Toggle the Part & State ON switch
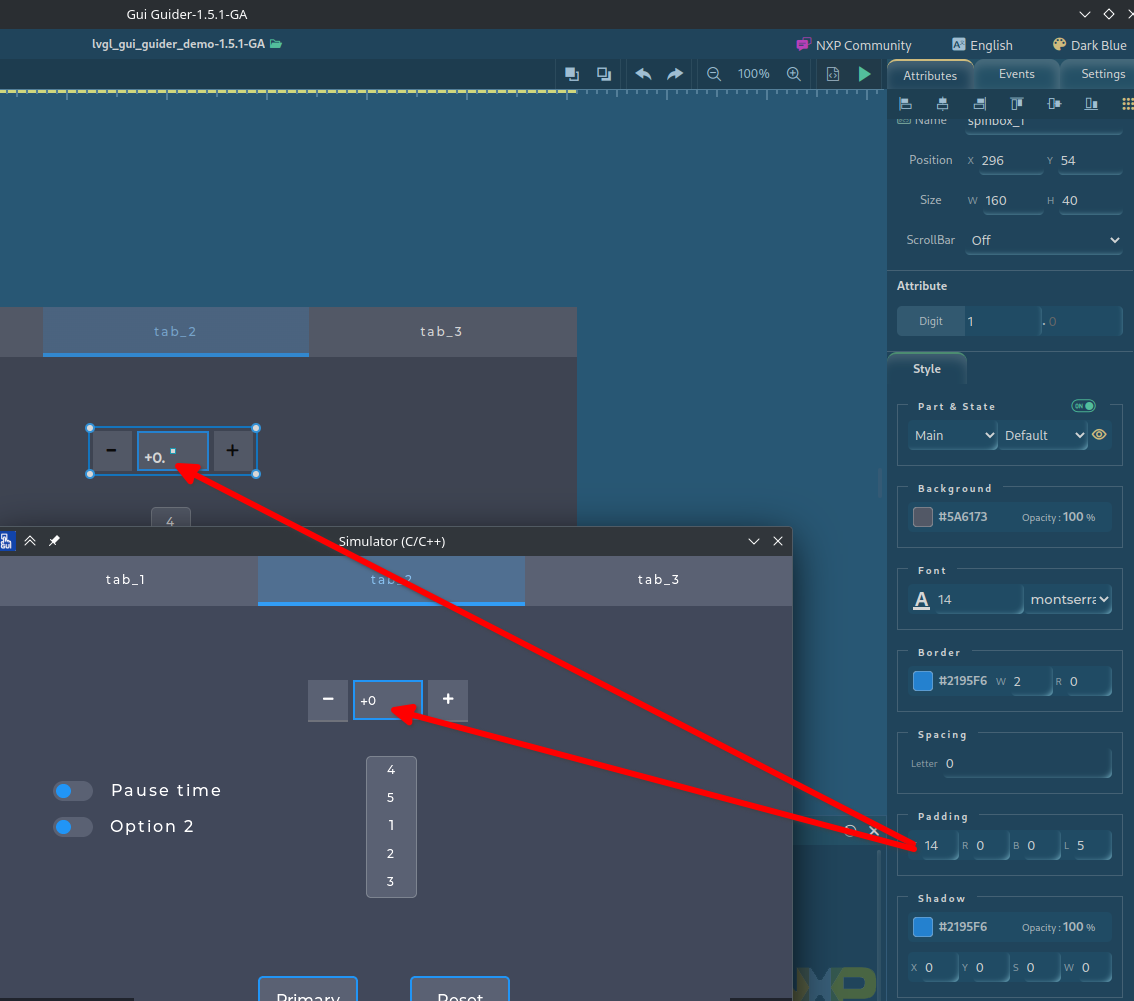Image resolution: width=1134 pixels, height=1001 pixels. click(1083, 406)
